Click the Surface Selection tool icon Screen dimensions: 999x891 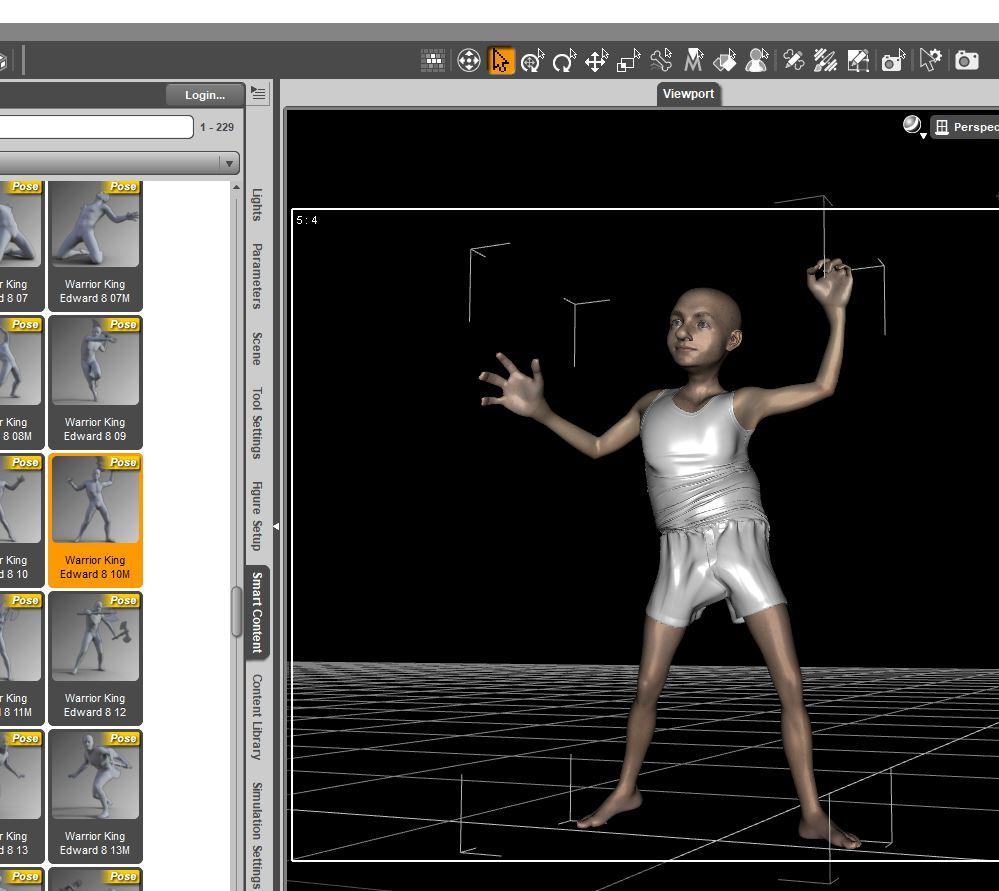click(725, 61)
